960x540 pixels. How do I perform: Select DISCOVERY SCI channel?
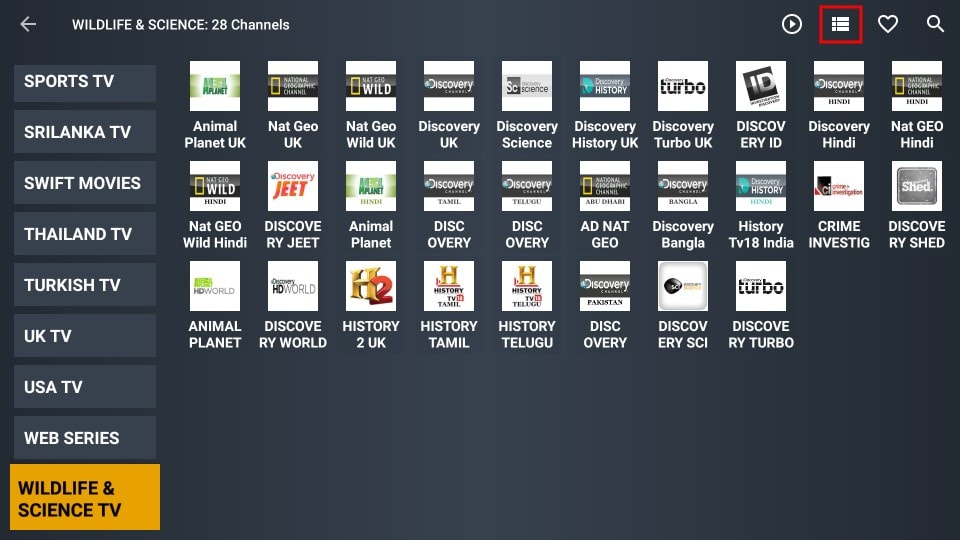pos(683,306)
